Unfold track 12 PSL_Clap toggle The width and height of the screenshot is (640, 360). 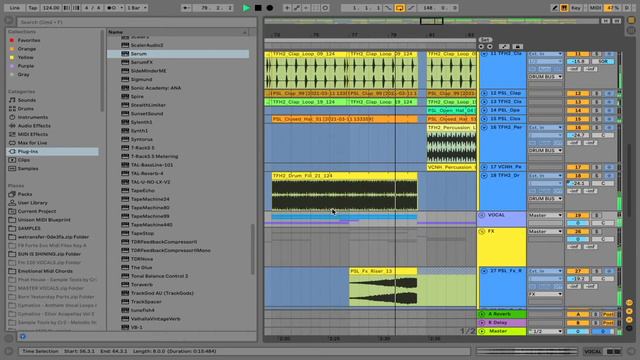click(484, 93)
